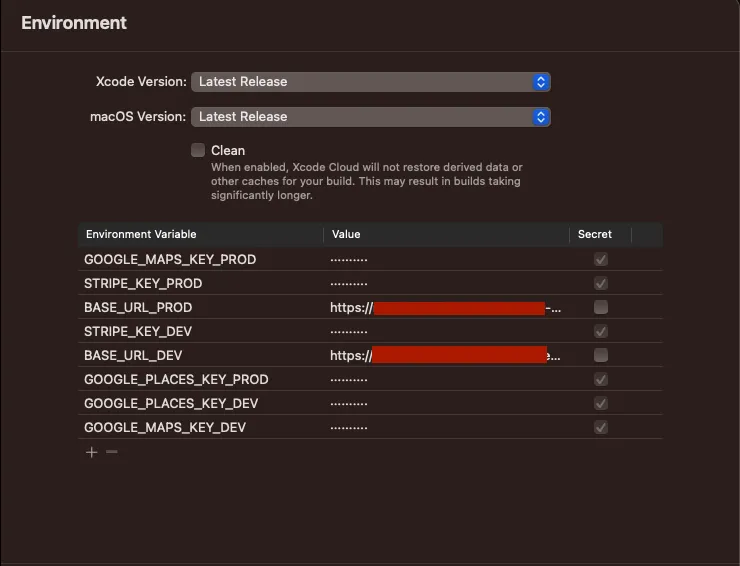
Task: Select the GOOGLE_MAPS_KEY_PROD variable name
Action: pyautogui.click(x=170, y=260)
